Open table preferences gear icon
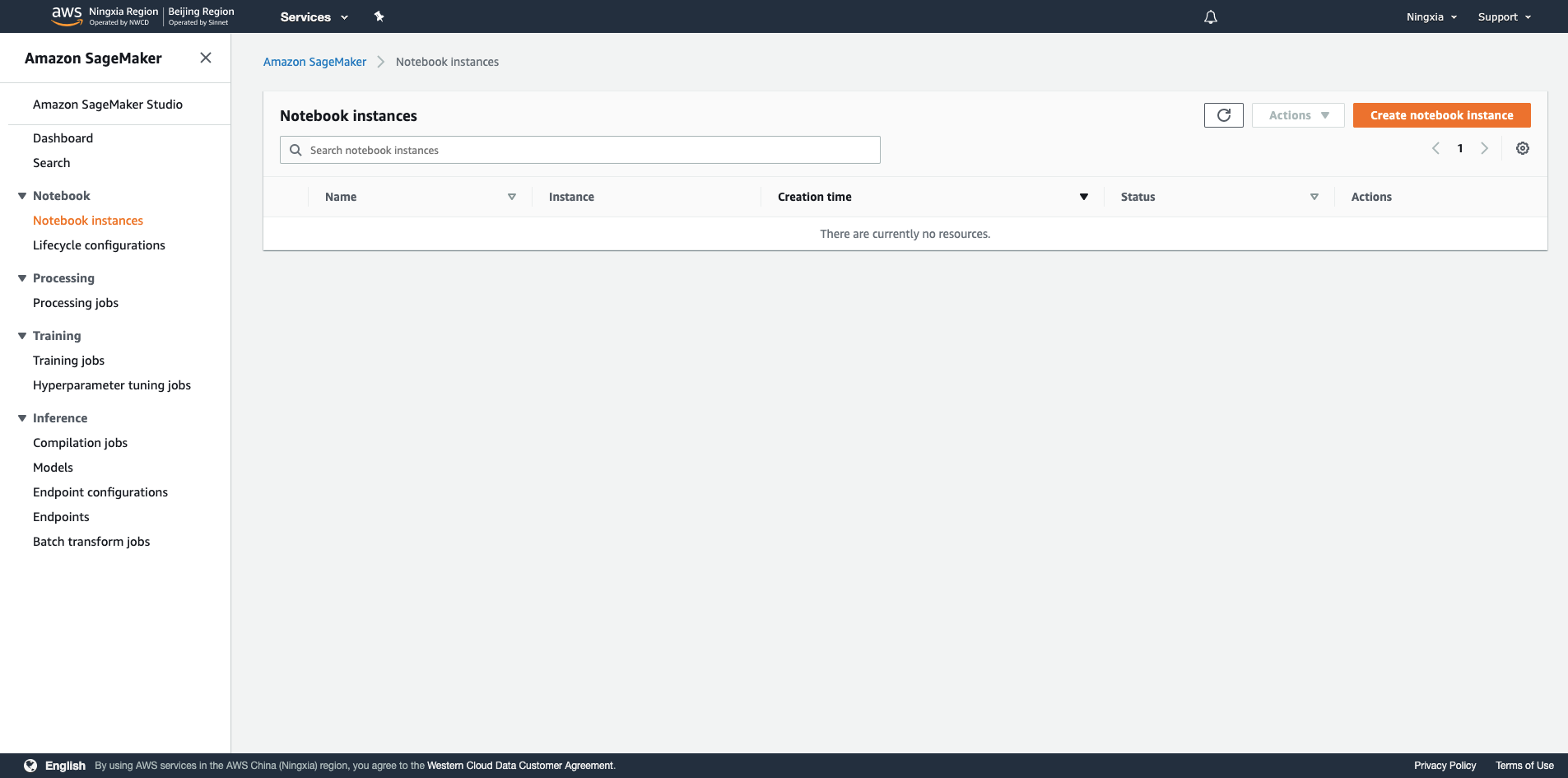This screenshot has height=778, width=1568. [x=1523, y=148]
